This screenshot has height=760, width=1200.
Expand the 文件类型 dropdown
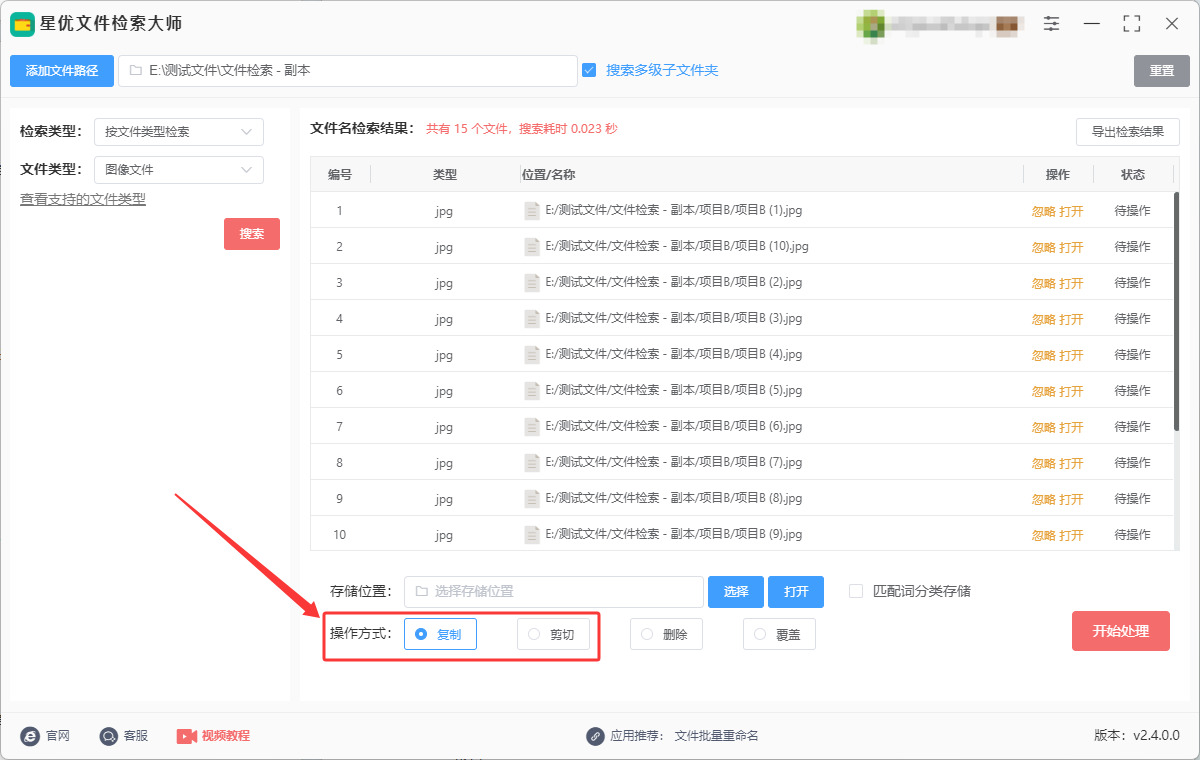point(179,170)
